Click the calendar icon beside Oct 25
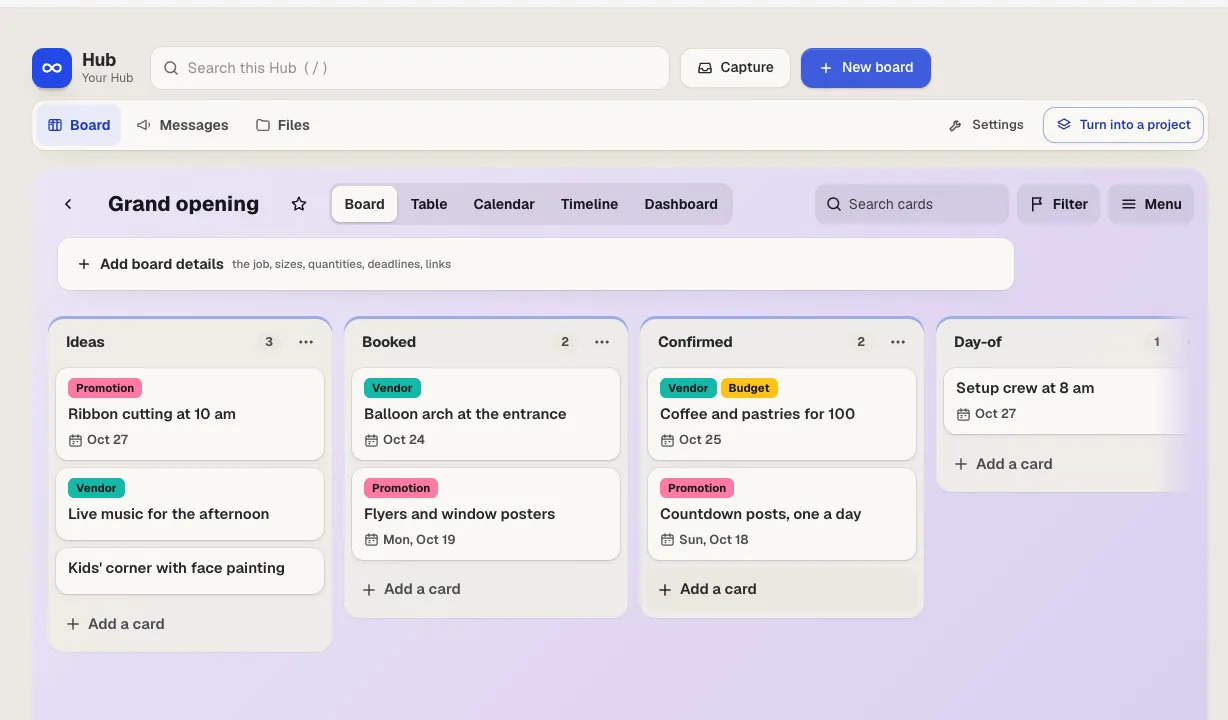 tap(667, 440)
